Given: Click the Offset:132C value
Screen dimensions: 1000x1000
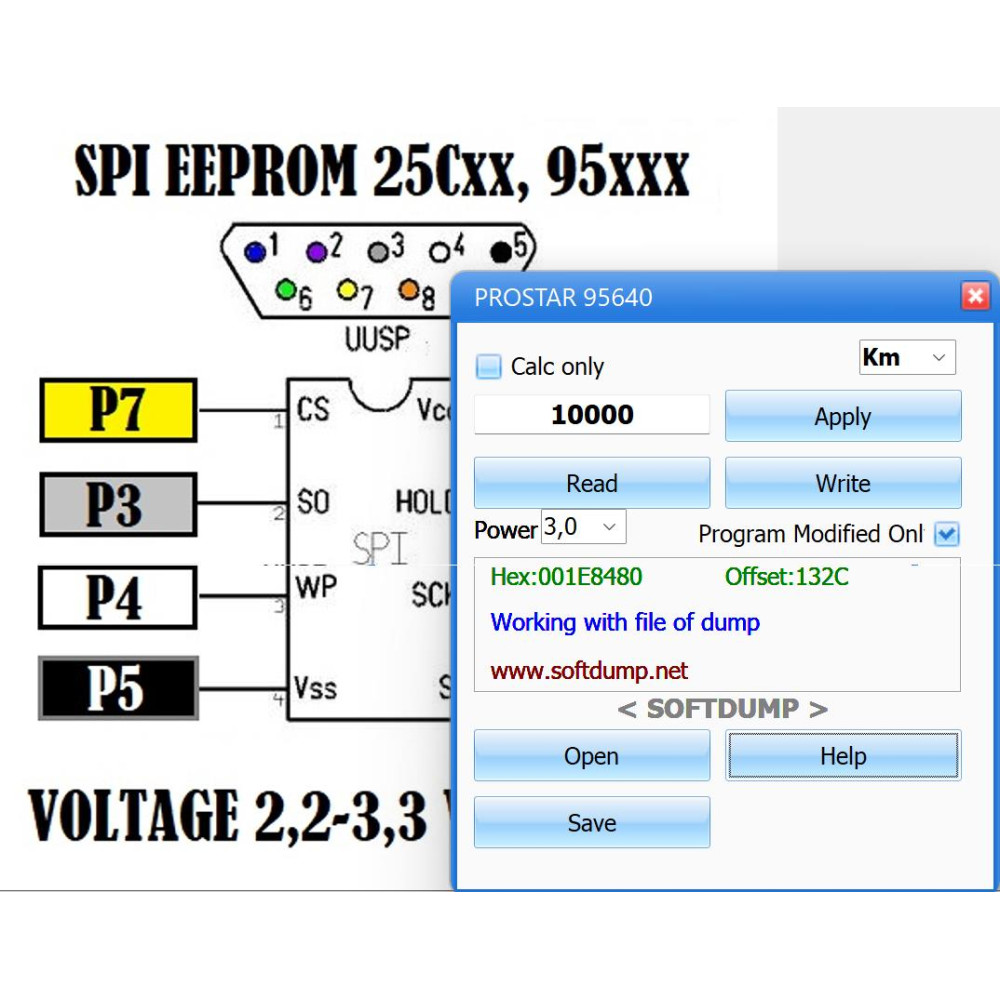Looking at the screenshot, I should tap(786, 577).
